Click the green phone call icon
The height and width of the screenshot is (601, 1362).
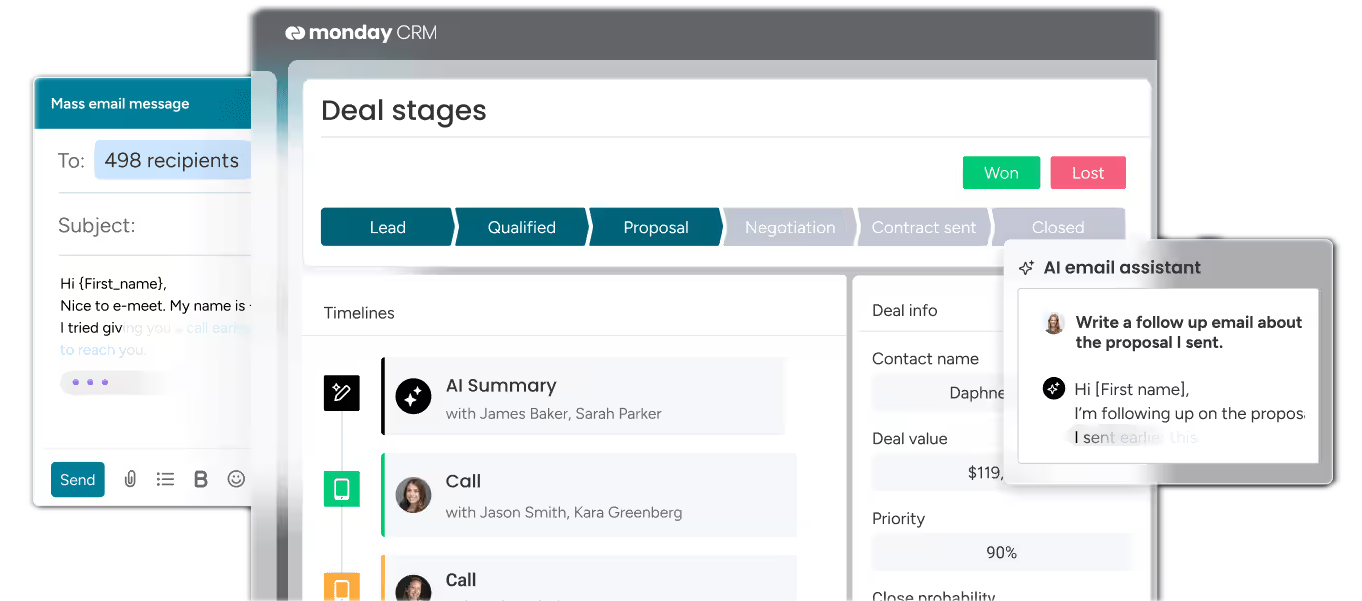[341, 489]
